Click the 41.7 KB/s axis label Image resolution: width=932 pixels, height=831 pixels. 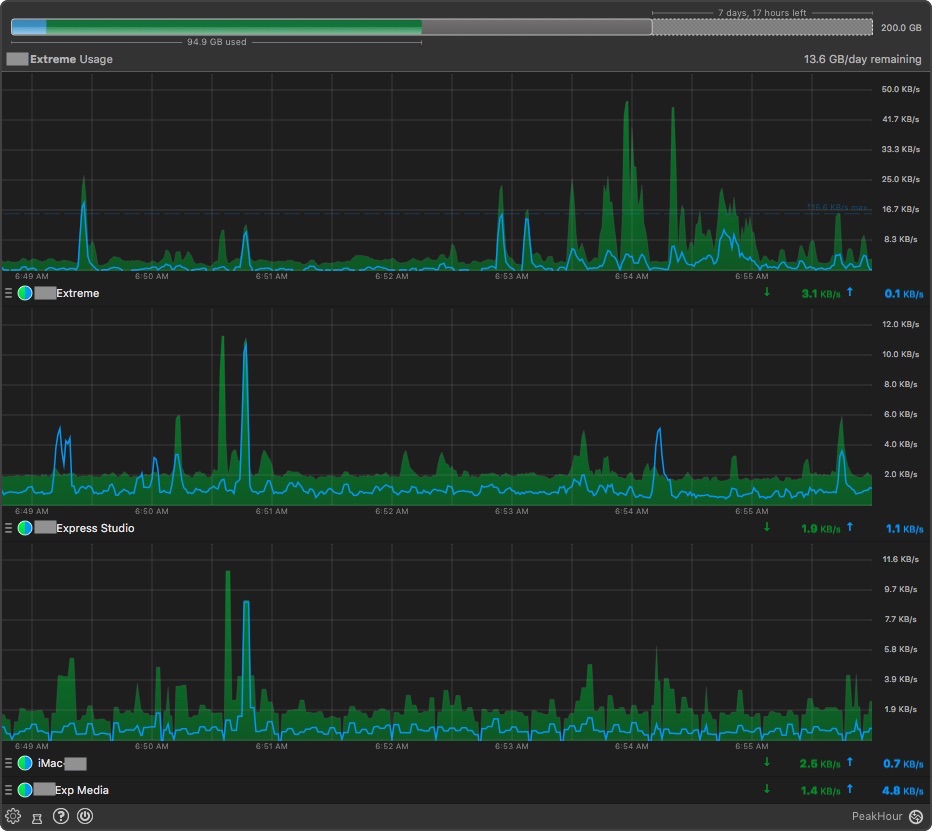pyautogui.click(x=900, y=119)
